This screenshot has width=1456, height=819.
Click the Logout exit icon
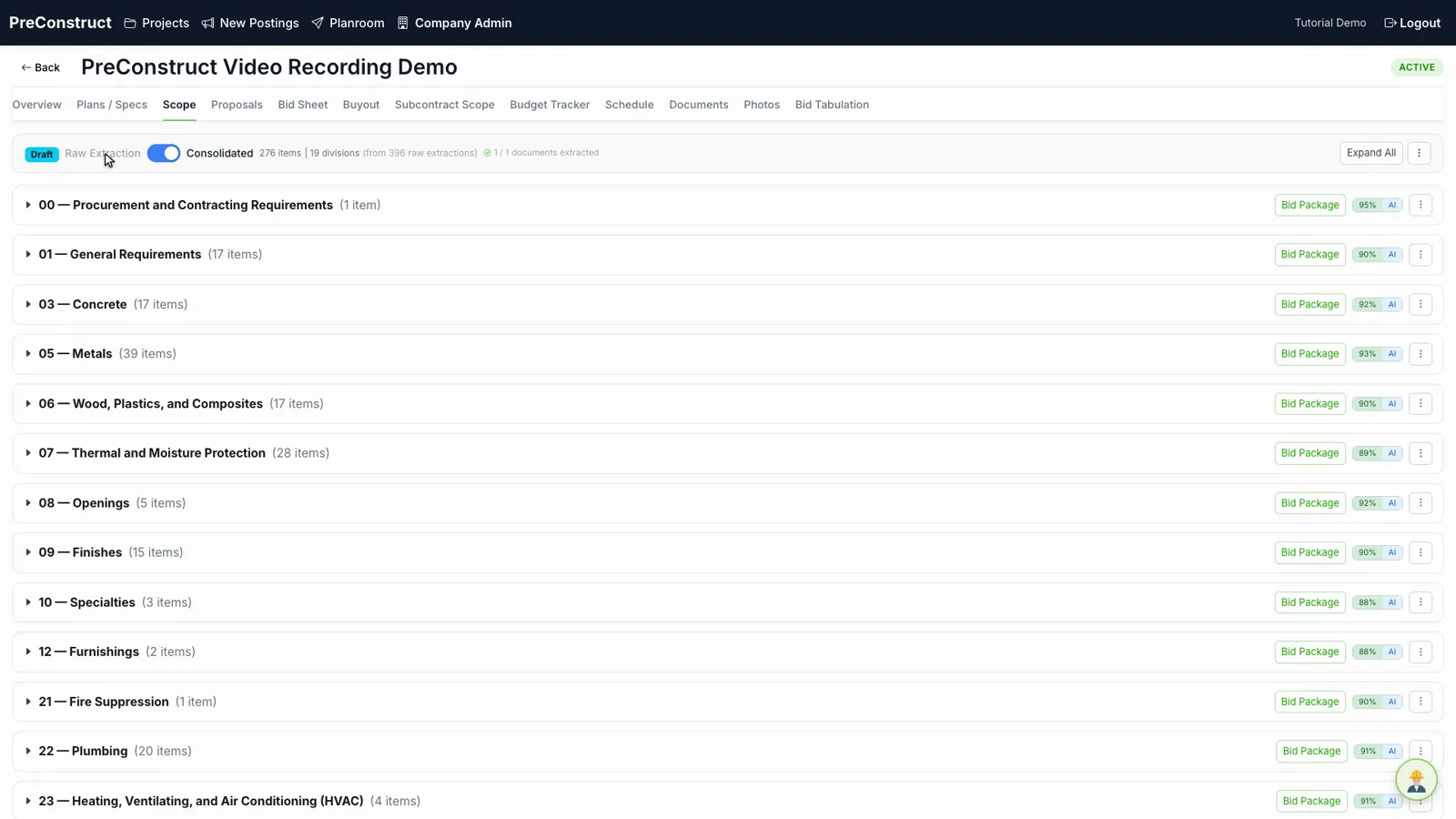click(1390, 23)
